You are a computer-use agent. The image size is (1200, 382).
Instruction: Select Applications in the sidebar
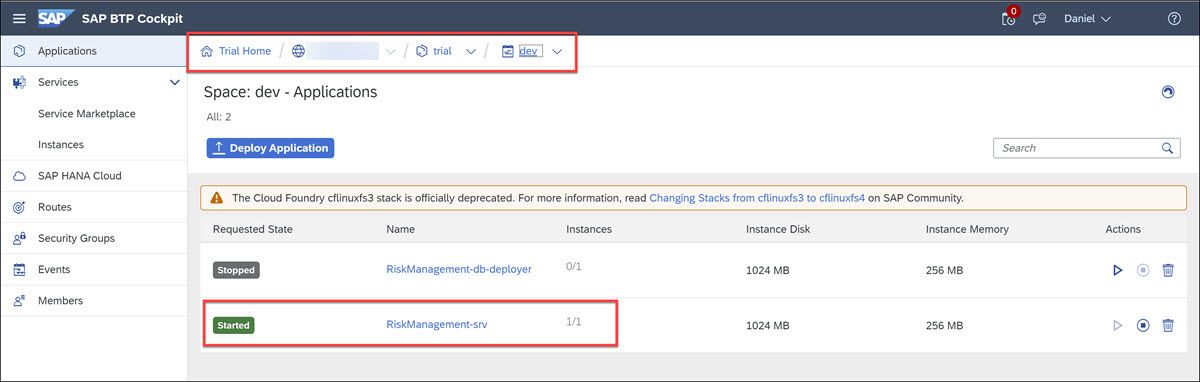pyautogui.click(x=93, y=51)
